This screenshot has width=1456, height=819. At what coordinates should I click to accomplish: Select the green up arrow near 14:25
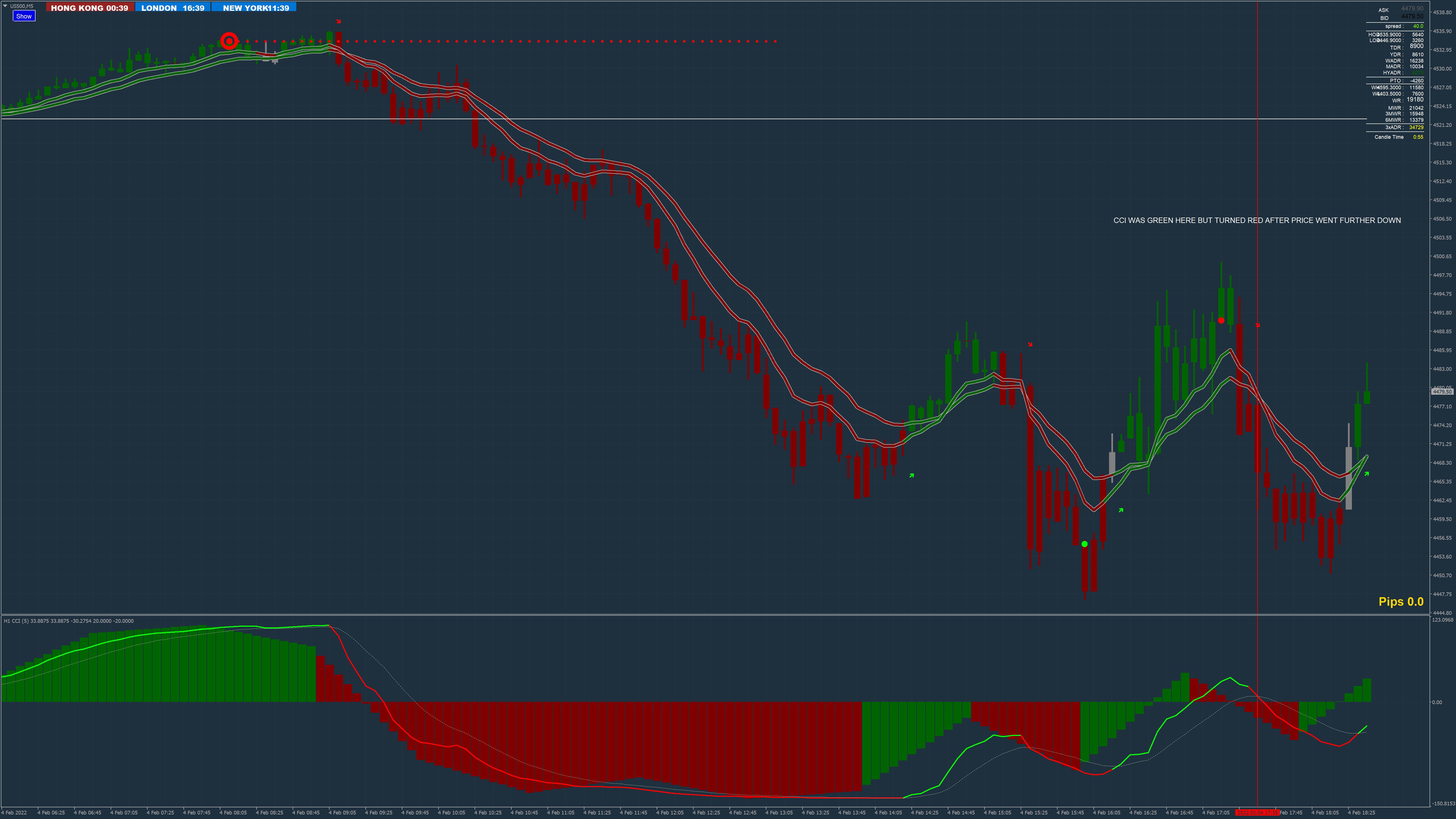coord(912,475)
